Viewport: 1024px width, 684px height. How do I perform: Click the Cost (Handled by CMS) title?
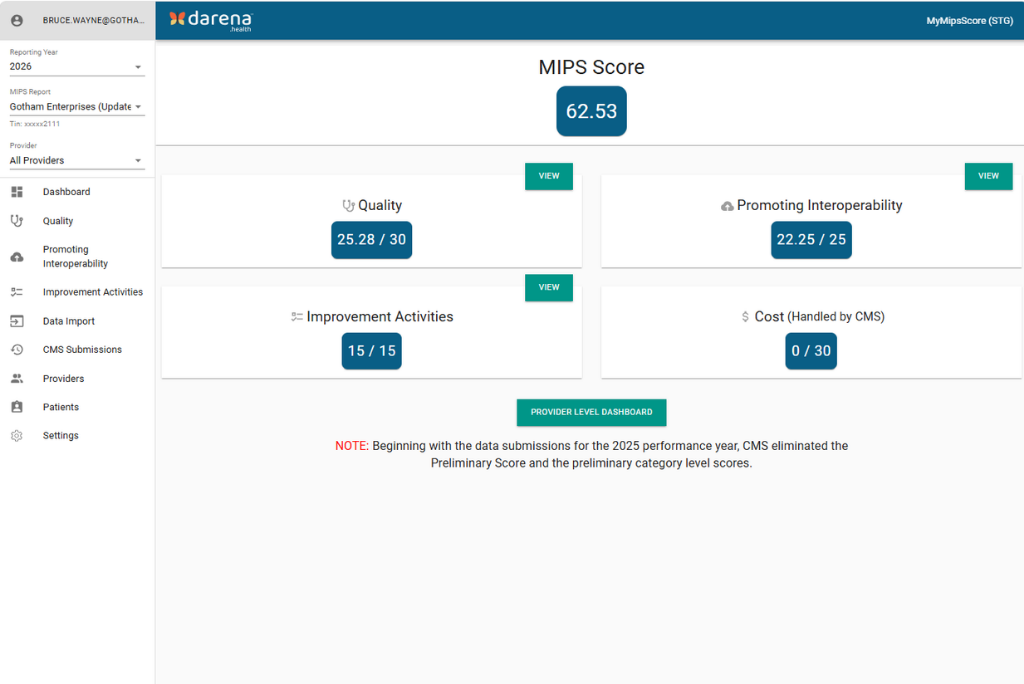point(820,317)
